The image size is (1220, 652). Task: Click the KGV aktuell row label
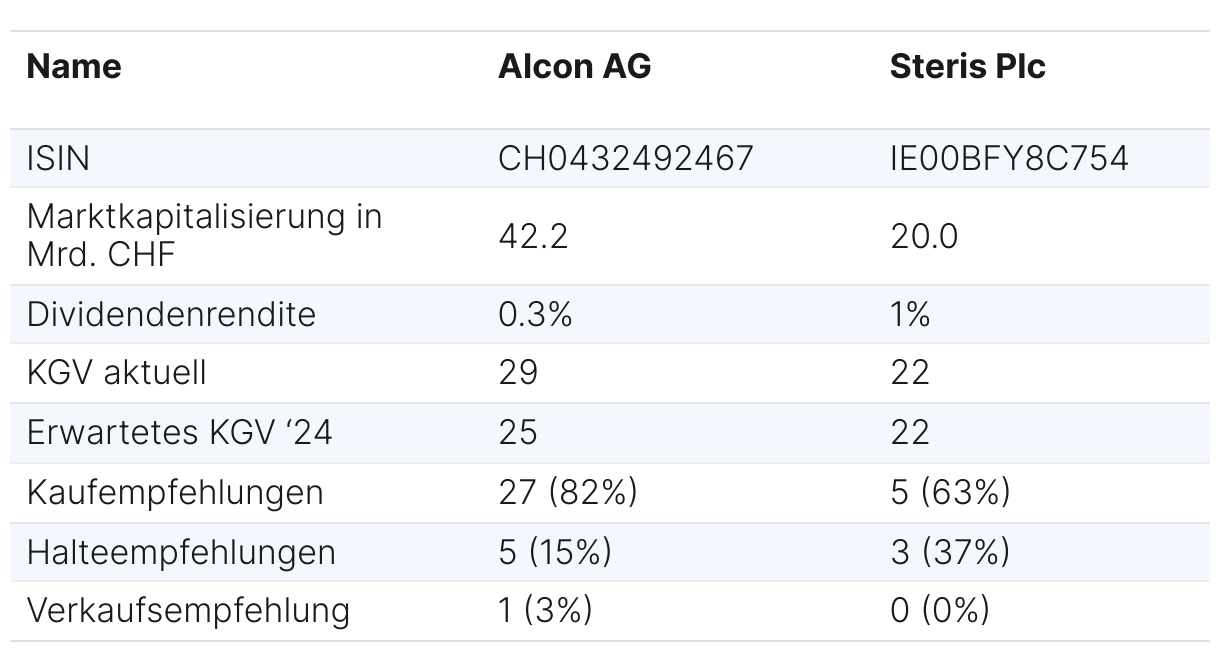click(x=117, y=373)
